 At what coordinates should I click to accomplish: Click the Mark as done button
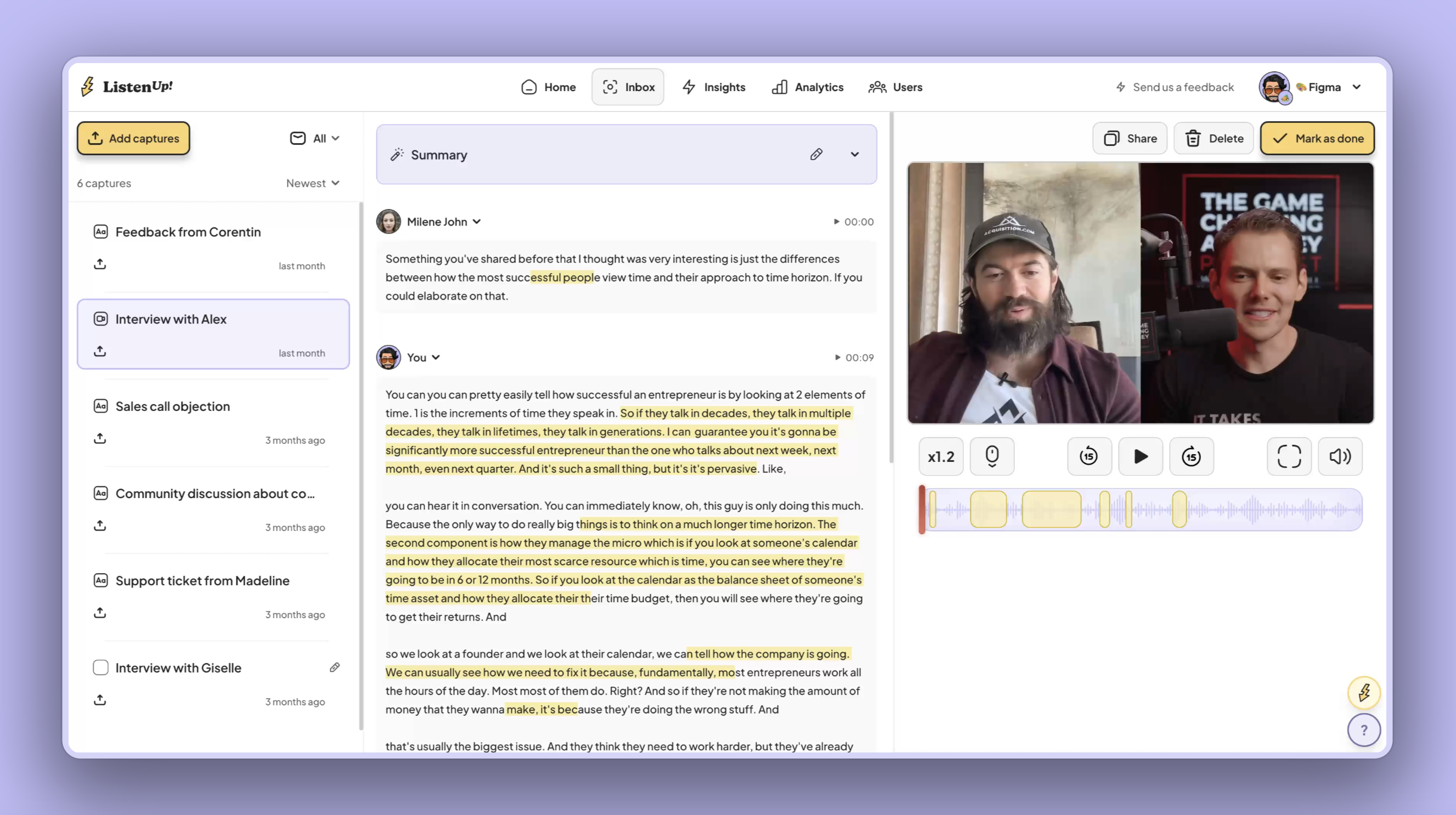coord(1317,138)
